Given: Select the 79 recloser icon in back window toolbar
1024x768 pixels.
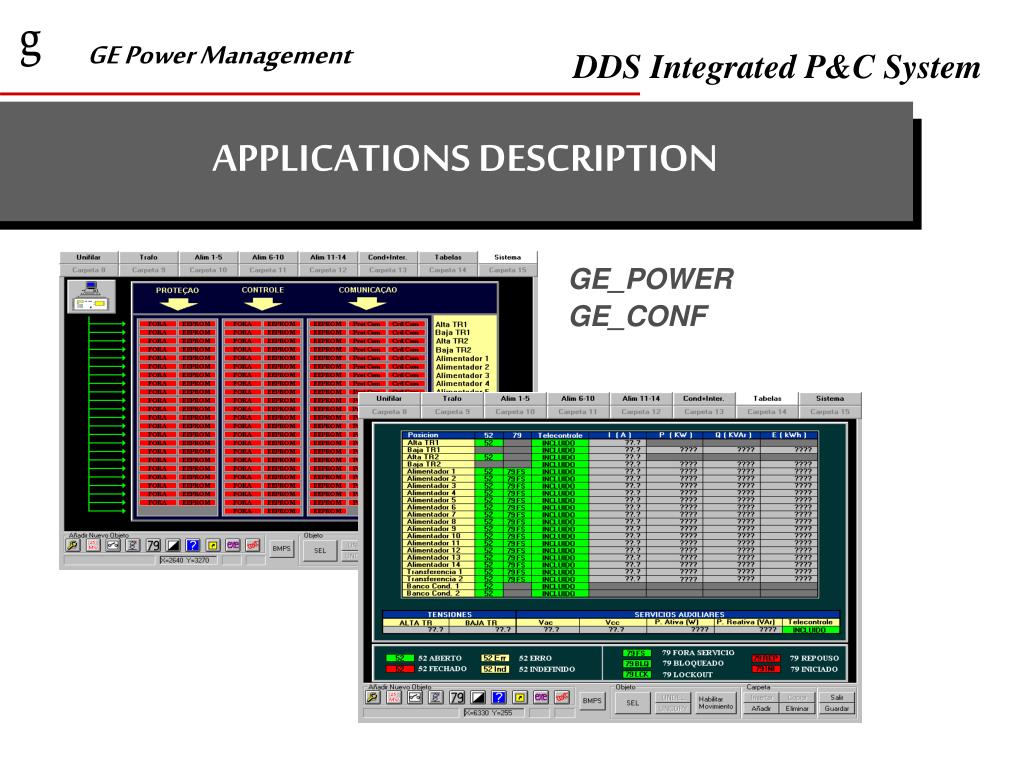Looking at the screenshot, I should coord(153,545).
